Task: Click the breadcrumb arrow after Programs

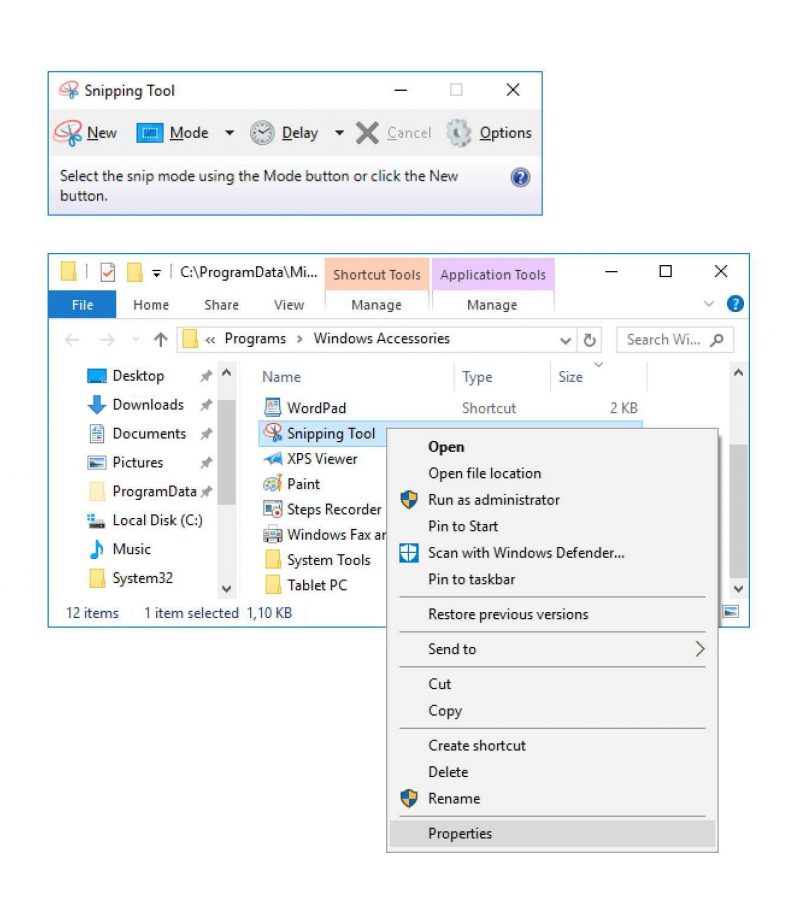Action: click(300, 339)
